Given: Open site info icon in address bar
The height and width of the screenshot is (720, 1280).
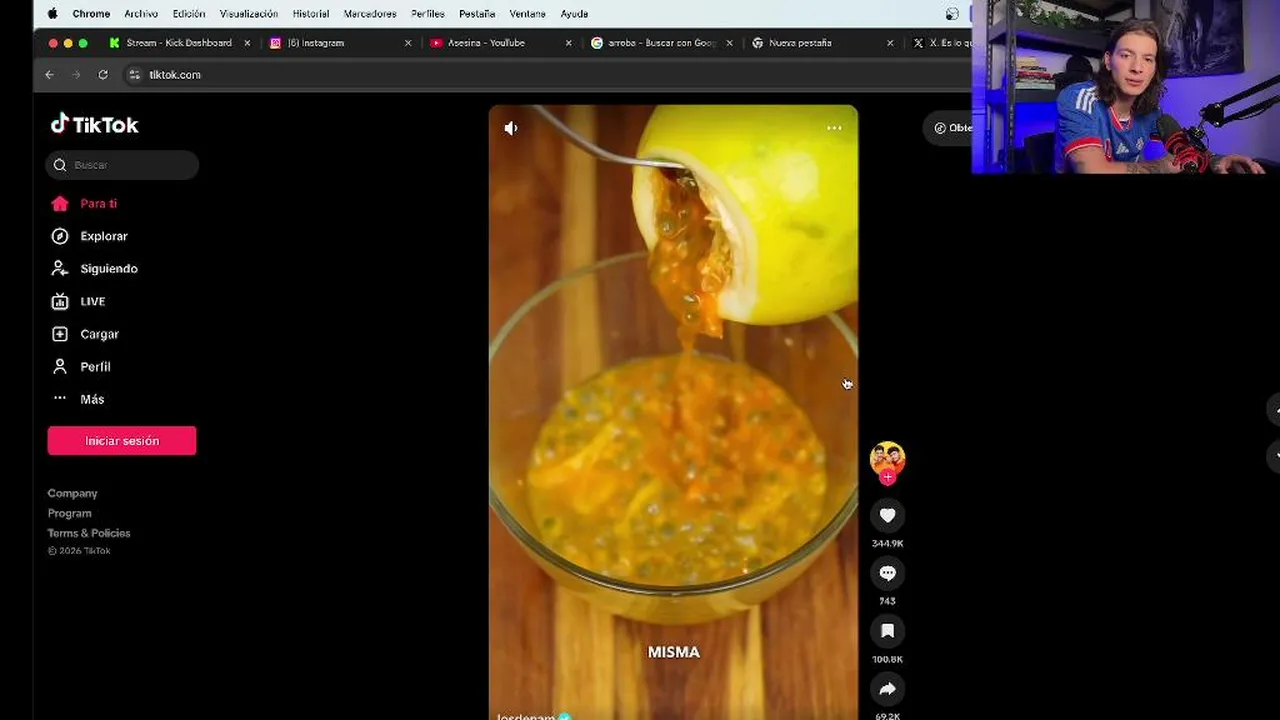Looking at the screenshot, I should click(x=135, y=75).
